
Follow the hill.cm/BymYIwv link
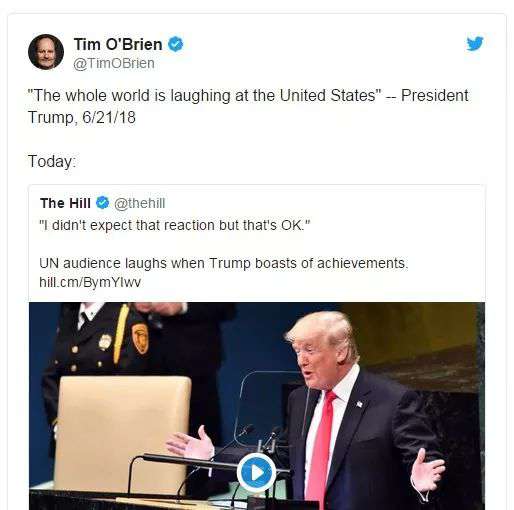coord(90,282)
